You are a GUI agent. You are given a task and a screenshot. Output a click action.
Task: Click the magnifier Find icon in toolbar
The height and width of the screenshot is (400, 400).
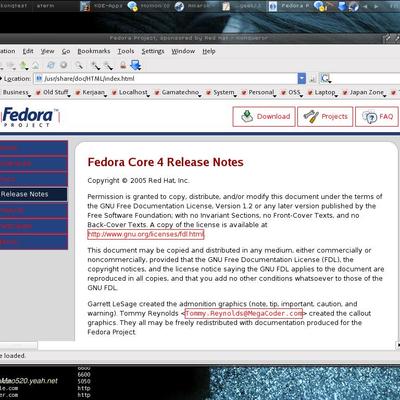tap(79, 65)
